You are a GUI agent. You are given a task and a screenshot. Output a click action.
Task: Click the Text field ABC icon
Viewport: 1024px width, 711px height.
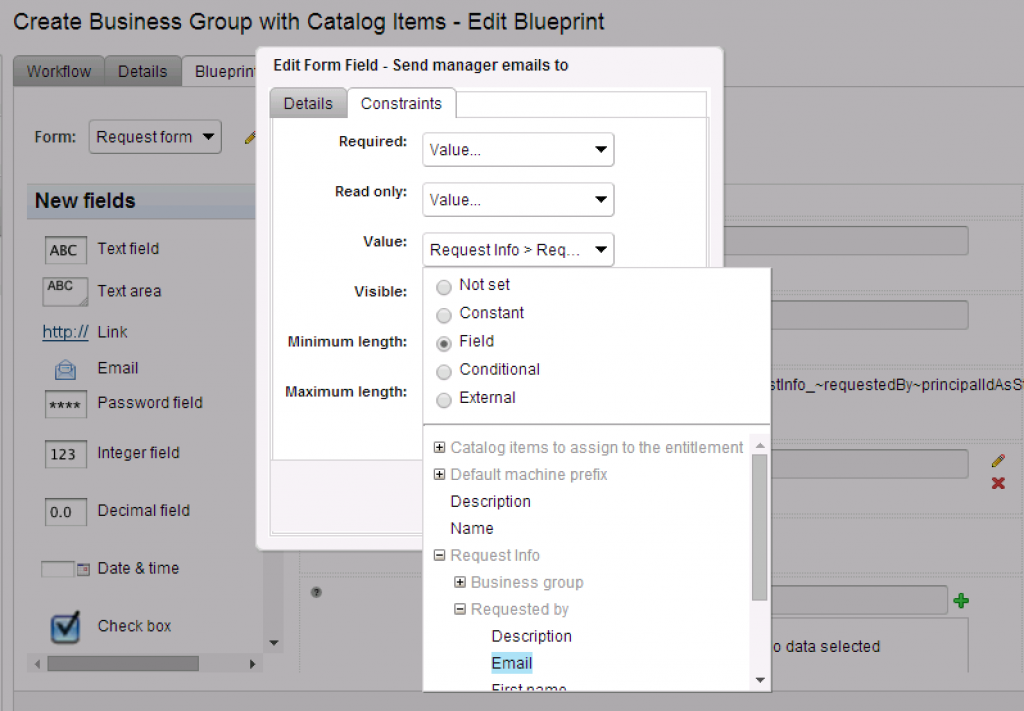tap(63, 250)
